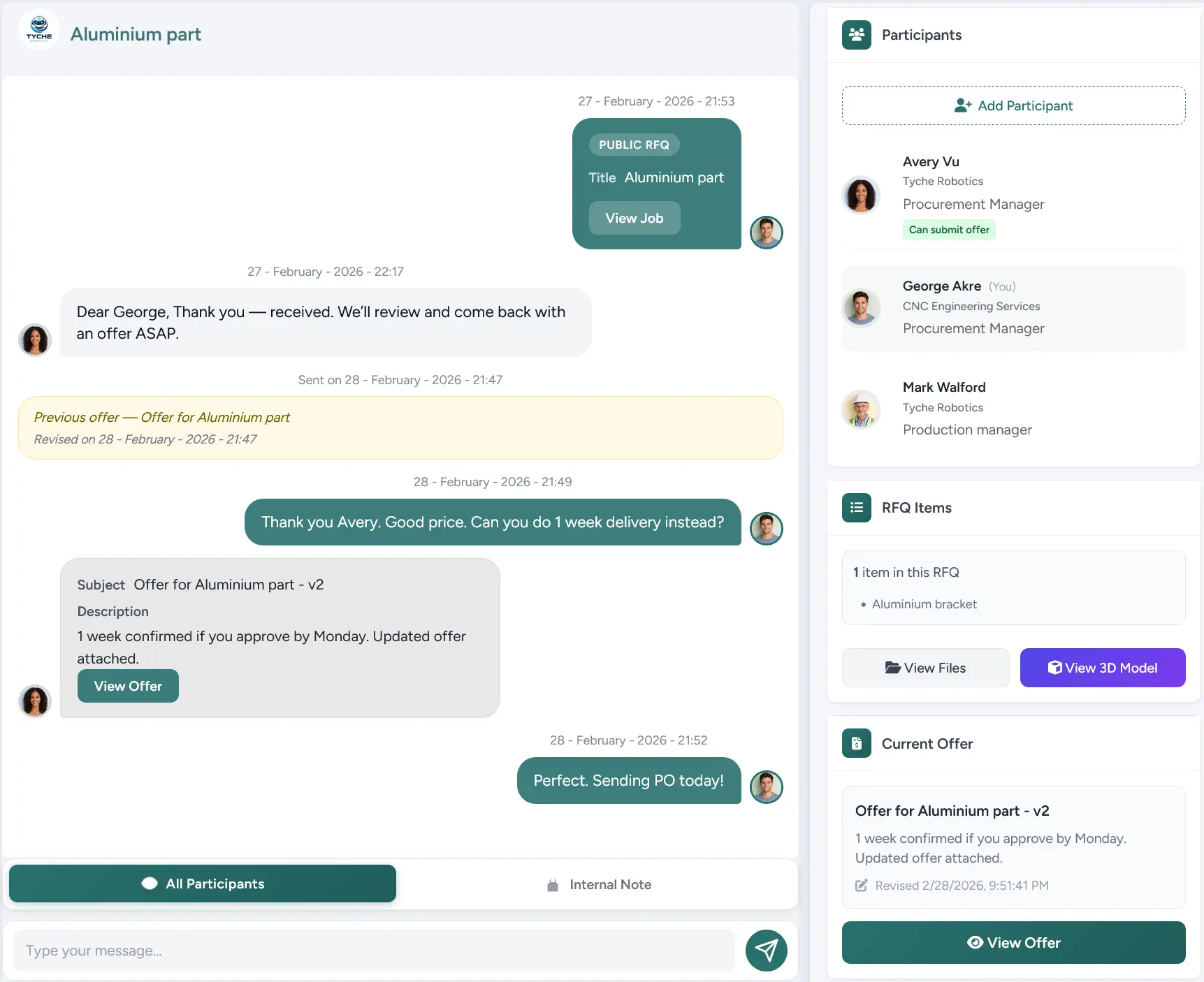Click the person-plus icon in Add Participant
The height and width of the screenshot is (982, 1204).
964,105
